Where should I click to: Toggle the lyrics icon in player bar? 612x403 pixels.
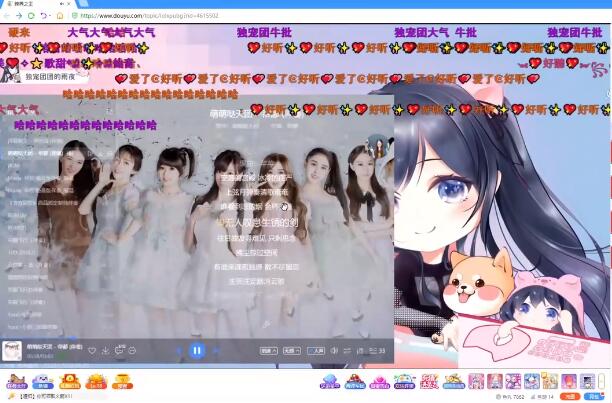click(360, 350)
